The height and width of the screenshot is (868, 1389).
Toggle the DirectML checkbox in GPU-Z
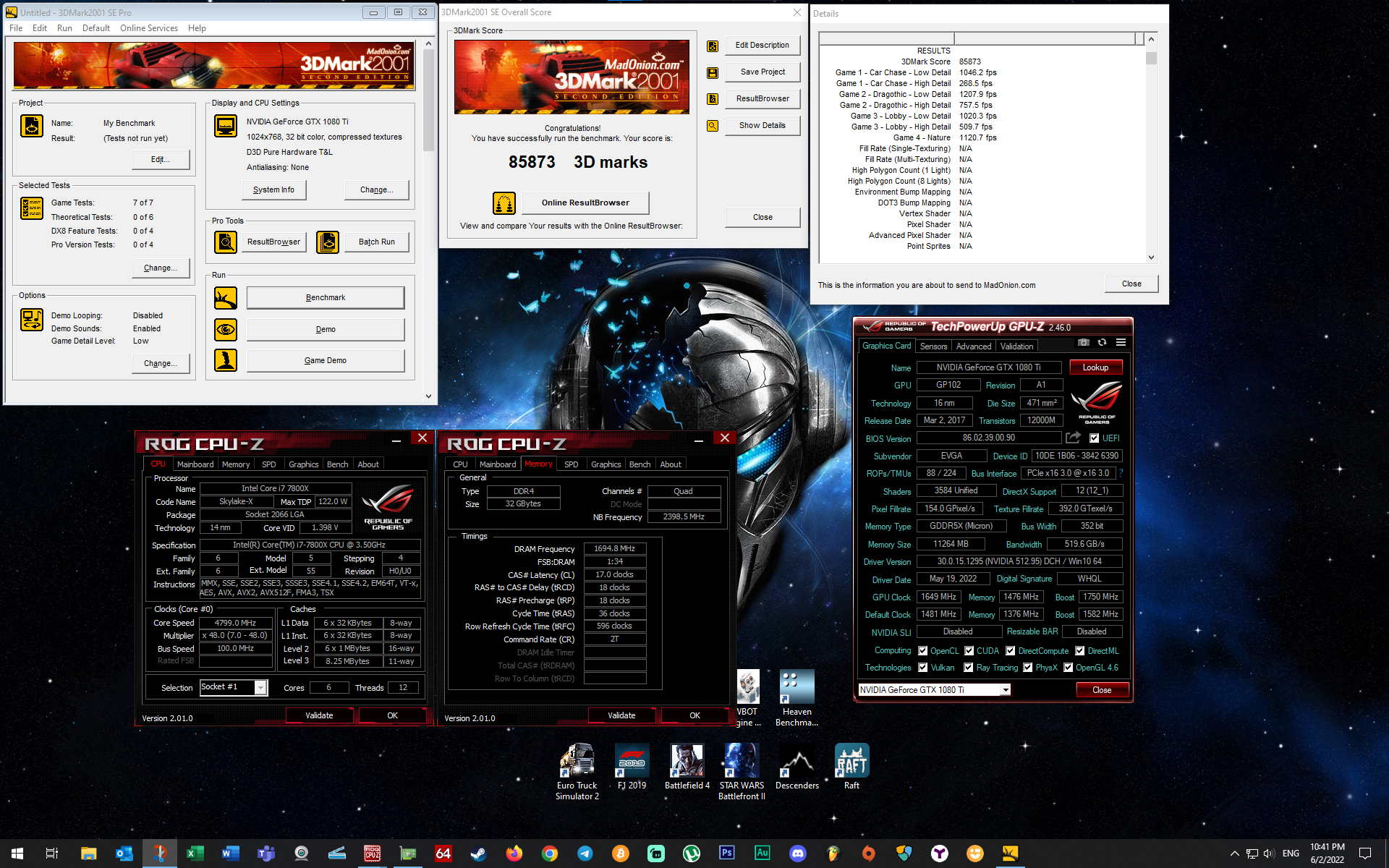(x=1080, y=651)
